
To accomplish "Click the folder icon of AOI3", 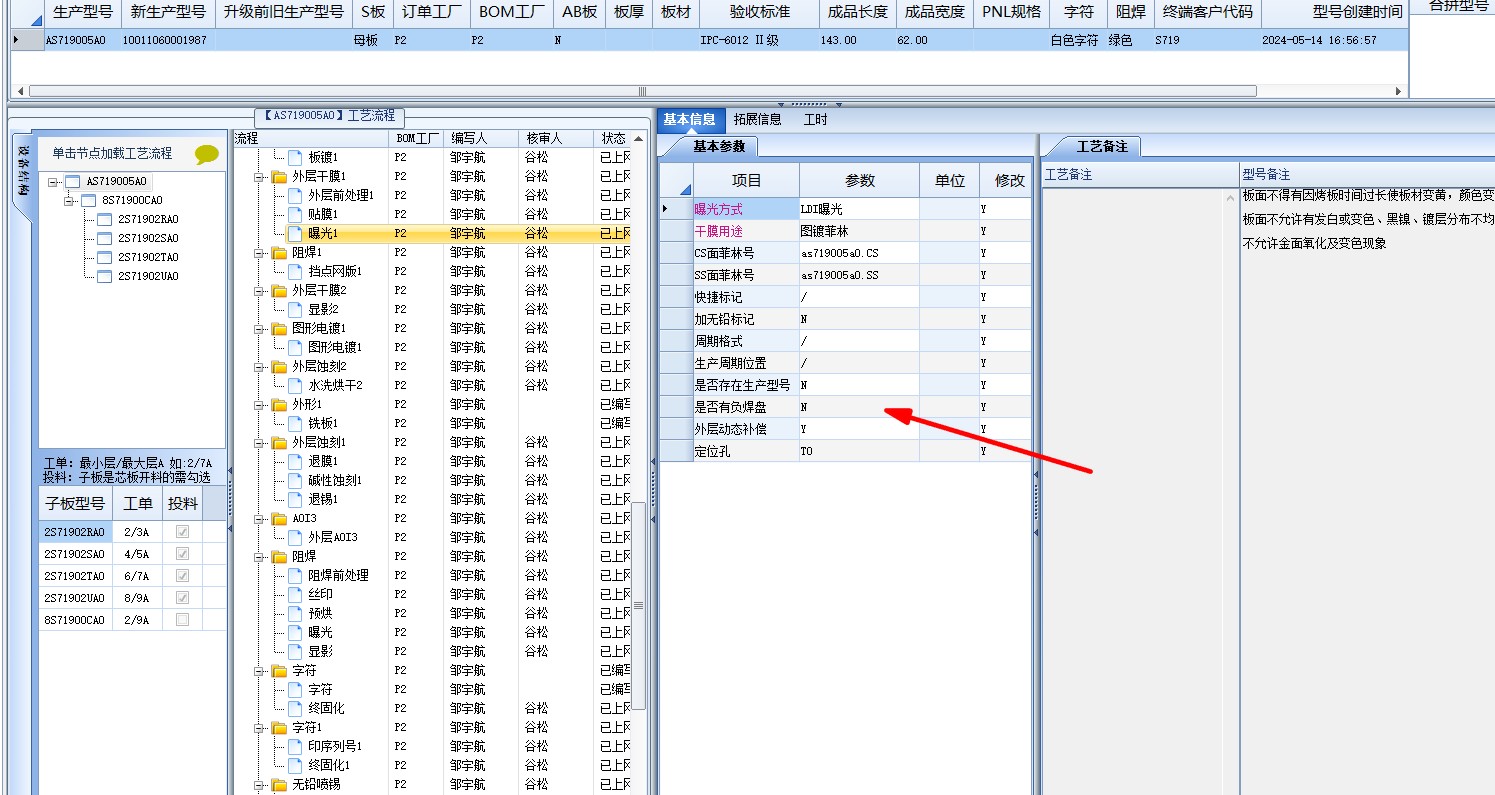I will [x=279, y=518].
